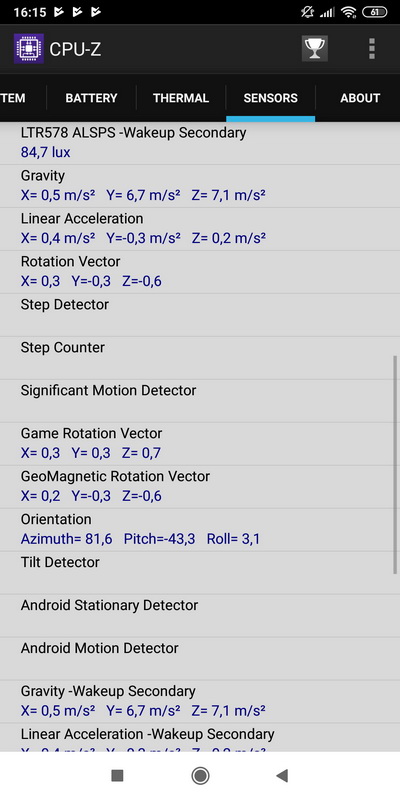Tap the Android home circle button

point(200,776)
